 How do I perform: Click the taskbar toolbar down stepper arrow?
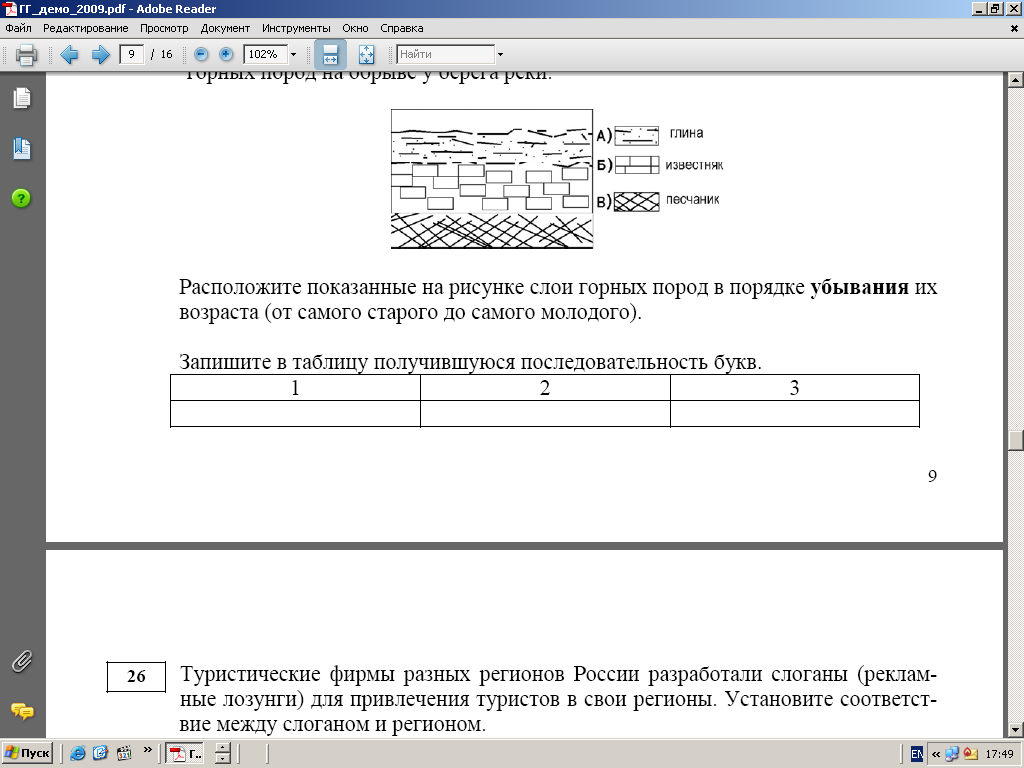(x=223, y=759)
